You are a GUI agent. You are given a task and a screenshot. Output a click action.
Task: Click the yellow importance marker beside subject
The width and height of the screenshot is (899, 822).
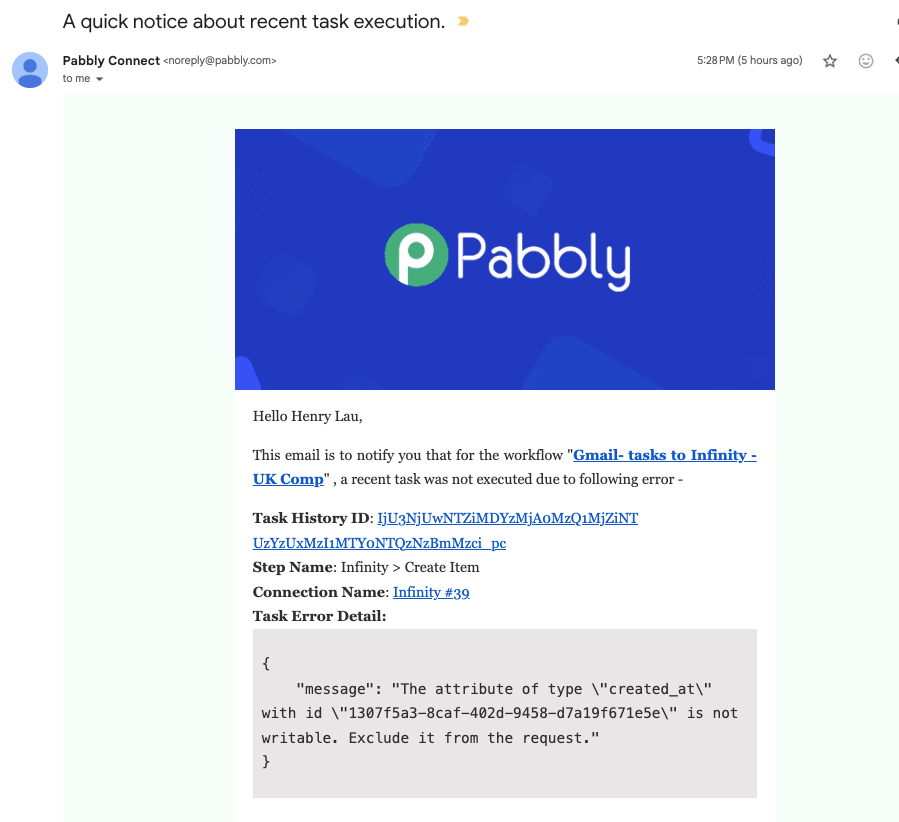463,21
